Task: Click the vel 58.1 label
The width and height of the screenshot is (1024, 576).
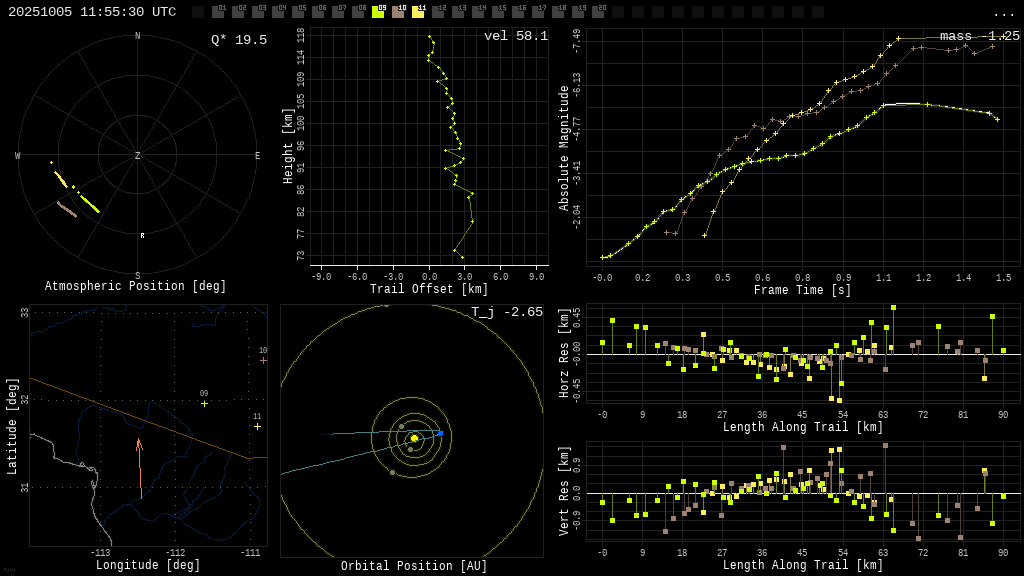Action: [515, 36]
